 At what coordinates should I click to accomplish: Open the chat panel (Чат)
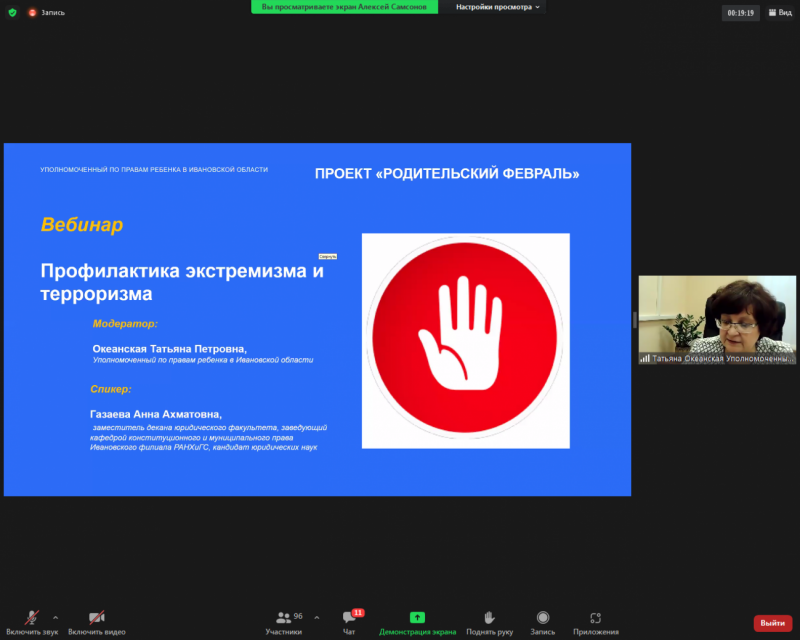click(x=349, y=621)
